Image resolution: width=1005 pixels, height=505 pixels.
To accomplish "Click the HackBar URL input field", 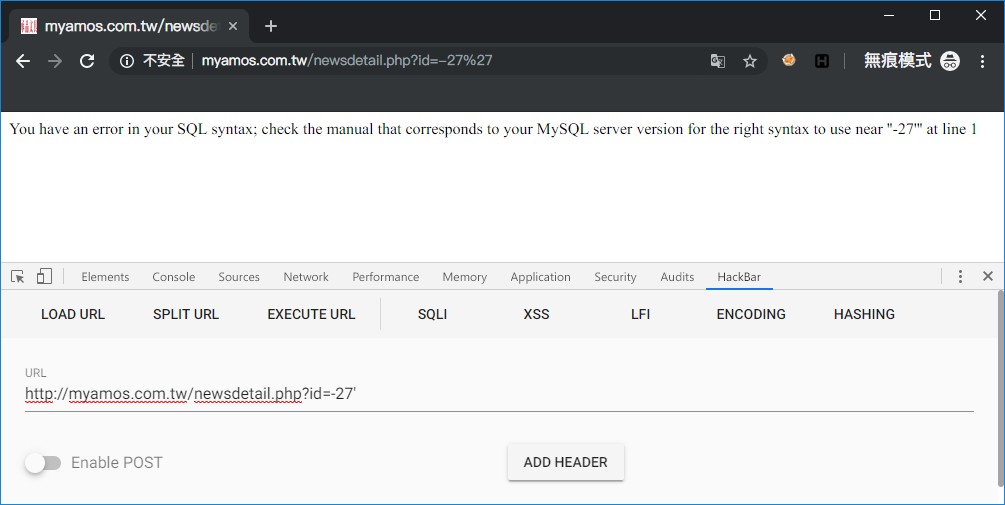I will point(499,393).
